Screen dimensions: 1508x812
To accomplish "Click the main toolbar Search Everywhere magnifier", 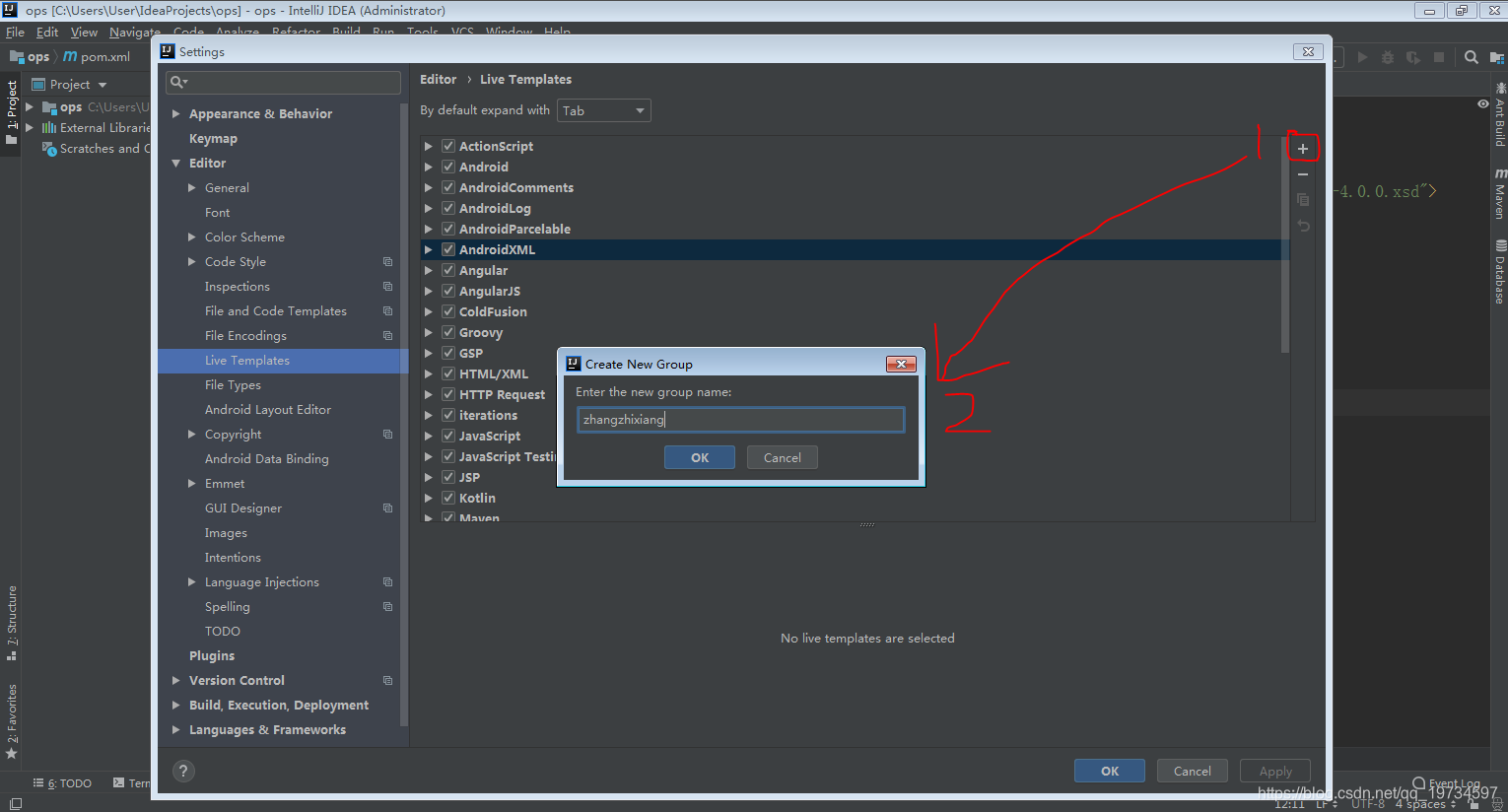I will pyautogui.click(x=1471, y=57).
